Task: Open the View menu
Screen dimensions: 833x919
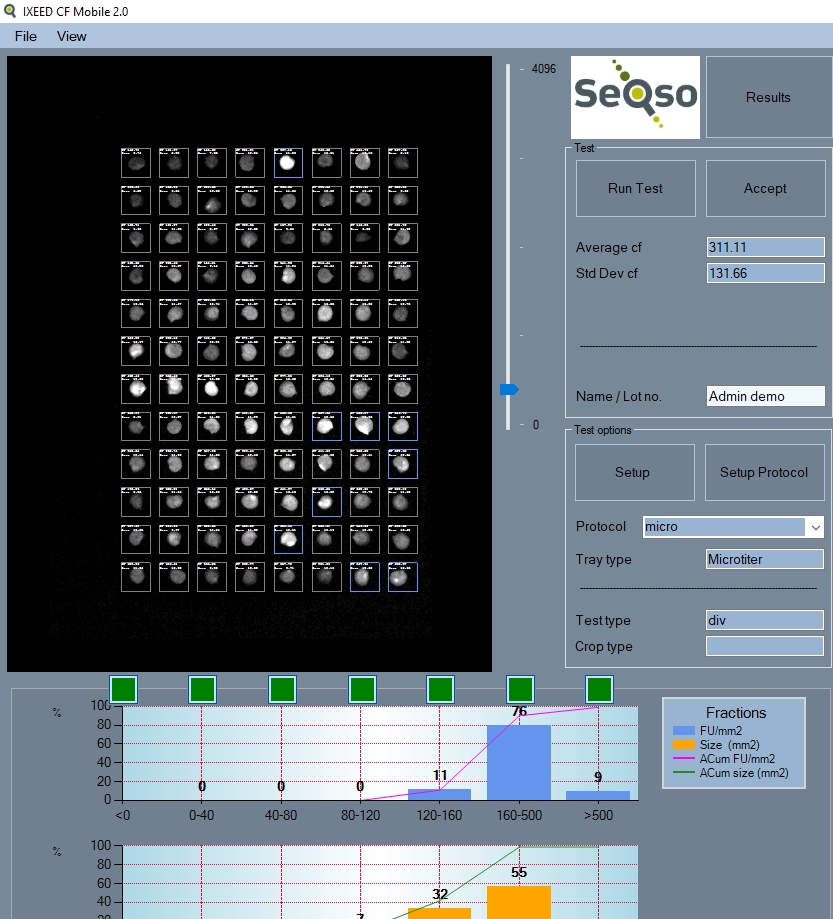Action: 71,36
